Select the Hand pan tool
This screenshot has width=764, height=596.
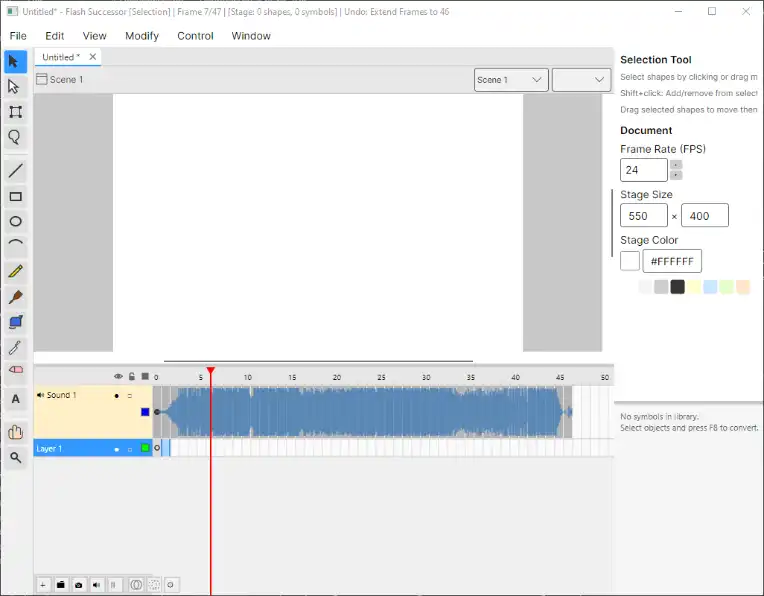(15, 432)
